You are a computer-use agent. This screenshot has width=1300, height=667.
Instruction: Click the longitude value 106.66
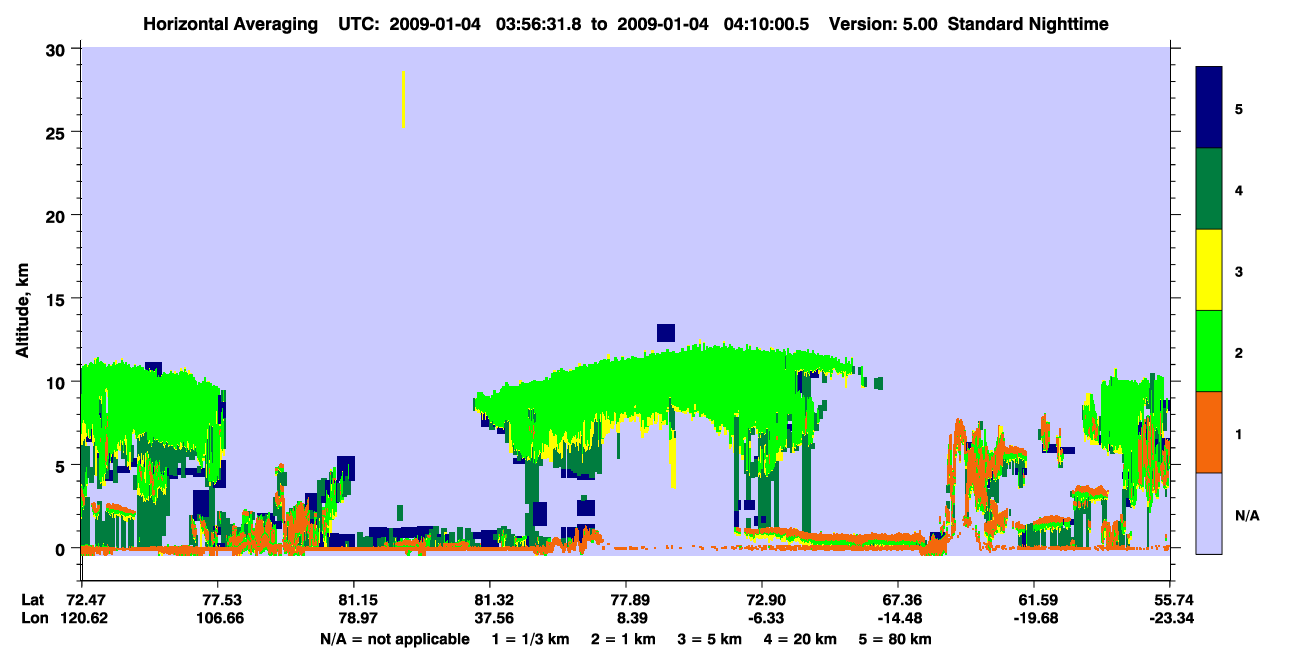click(218, 618)
